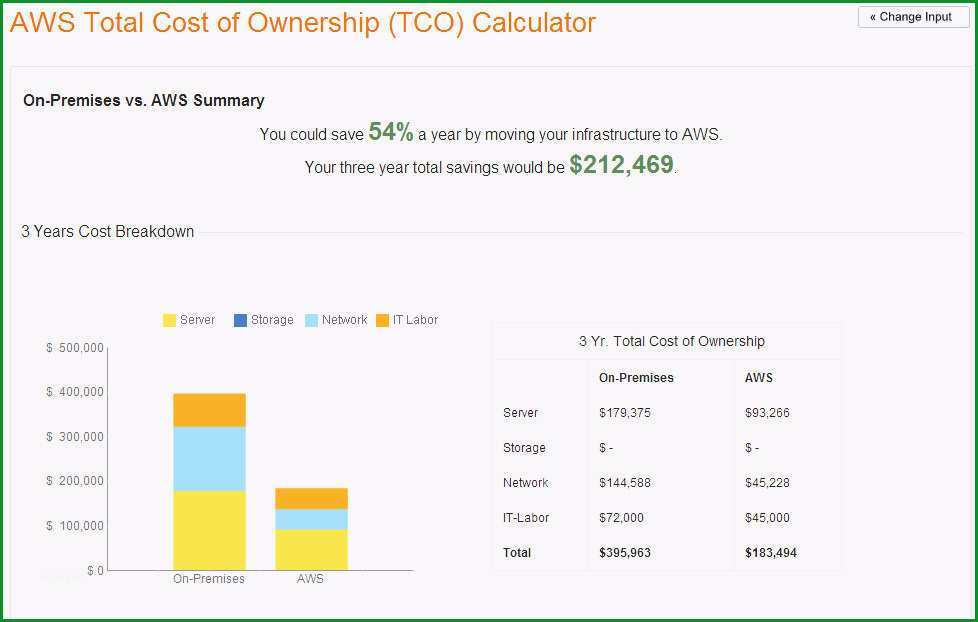
Task: Click the AWS Total Cost of Ownership Calculator title
Action: tap(303, 22)
